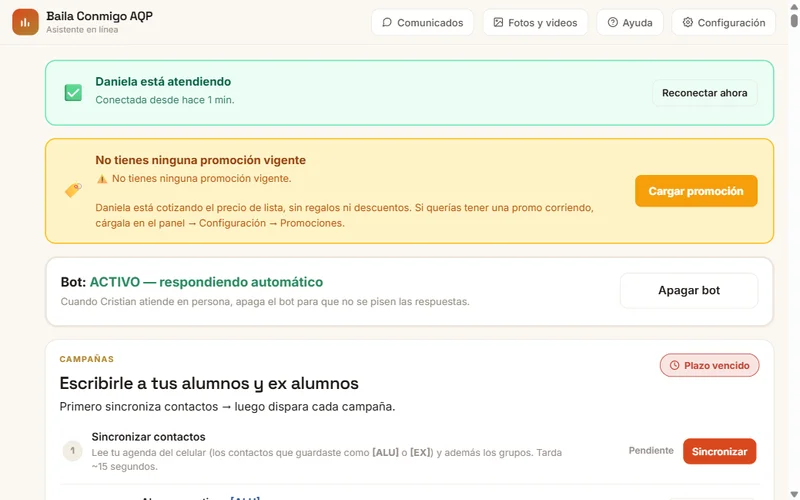Click the green checkmark icon beside Daniela
This screenshot has height=500, width=800.
click(x=73, y=92)
